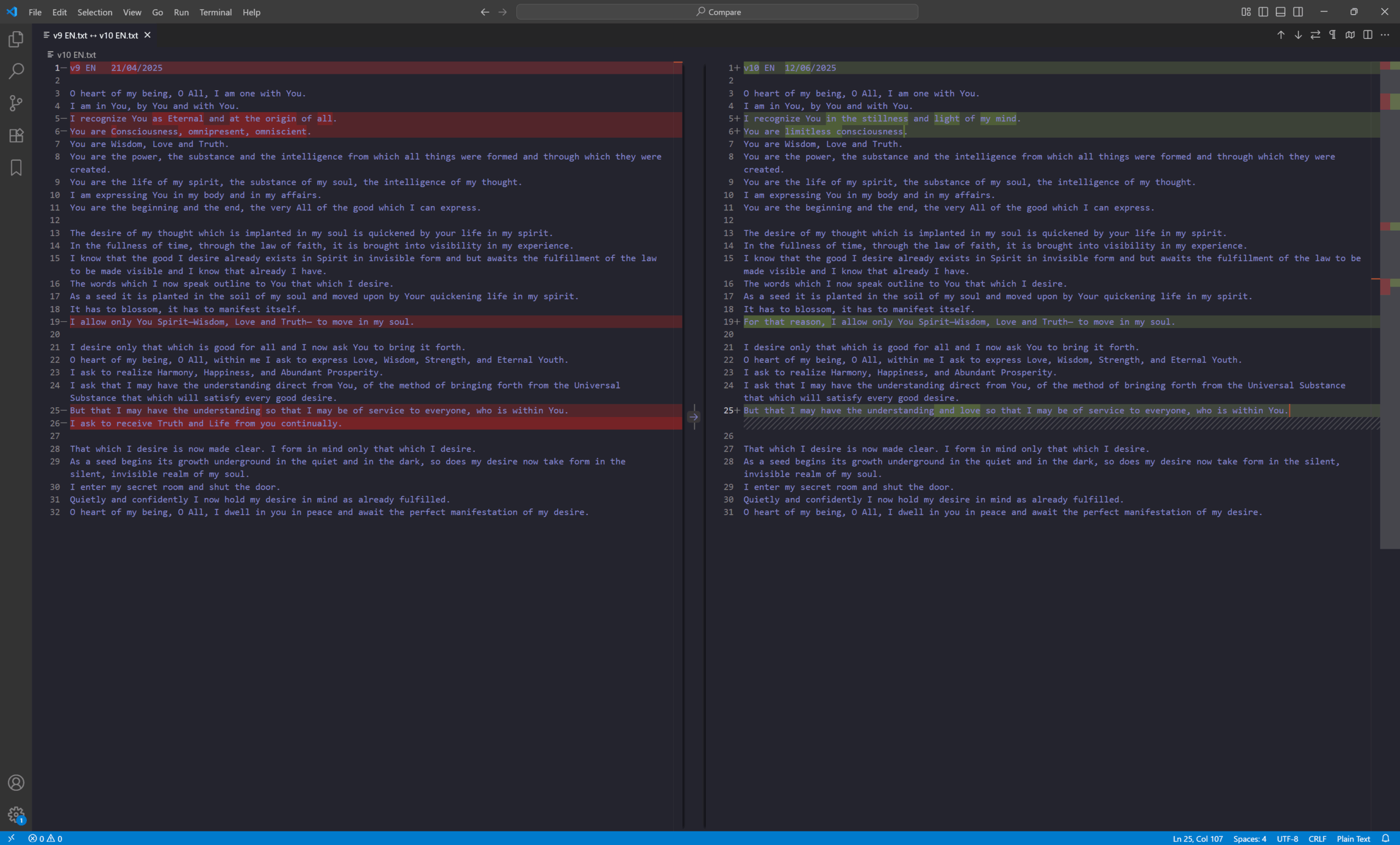This screenshot has width=1400, height=845.
Task: Click the diff overview ruler slider
Action: pos(1390,304)
